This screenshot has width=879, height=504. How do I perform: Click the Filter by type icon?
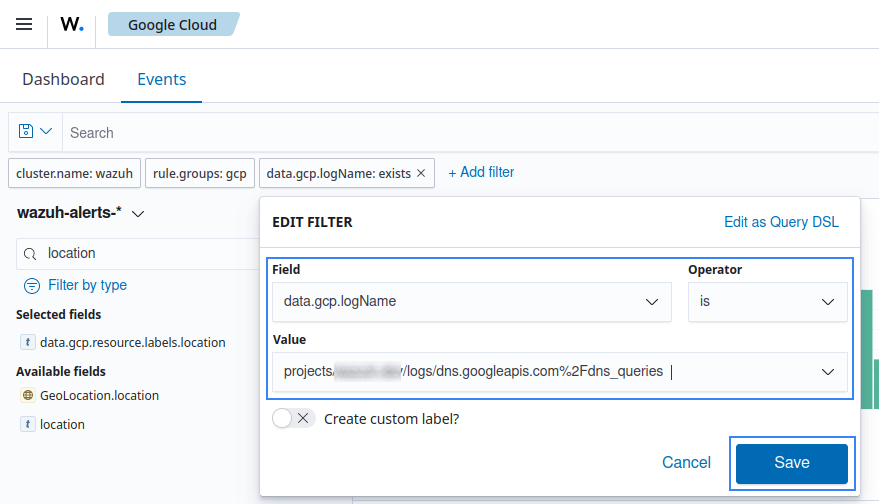(32, 285)
